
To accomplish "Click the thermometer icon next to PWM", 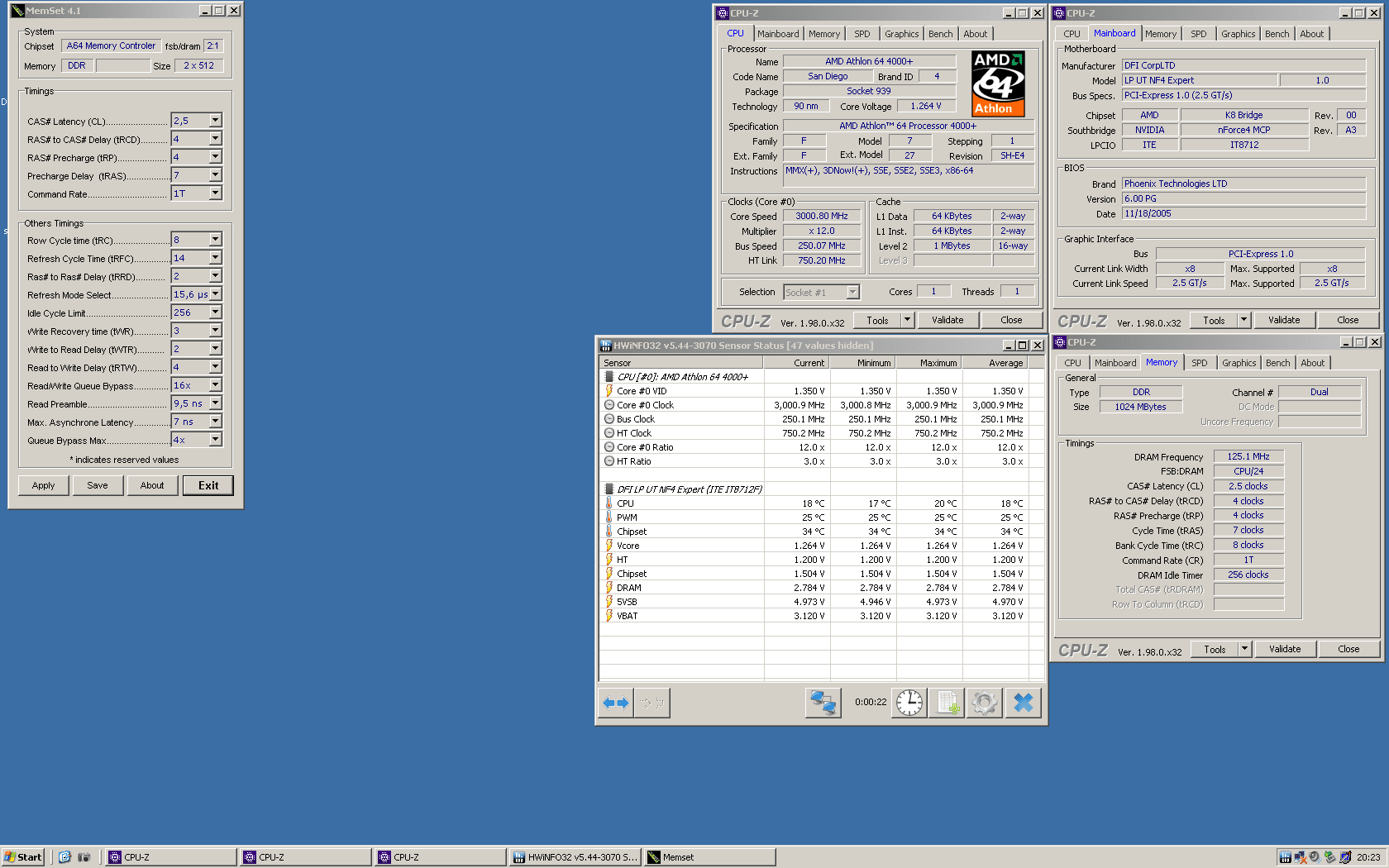I will coord(609,517).
